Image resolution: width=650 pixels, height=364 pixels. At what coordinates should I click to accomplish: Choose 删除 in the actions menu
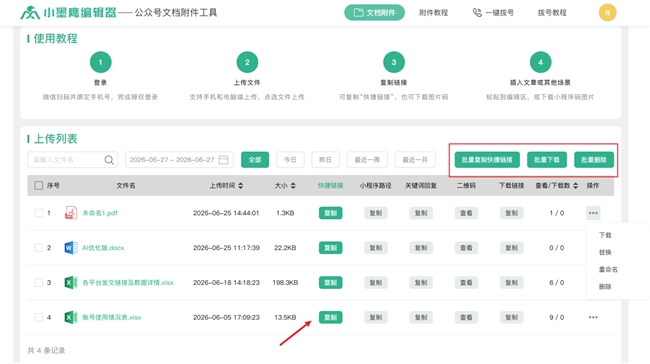(x=605, y=286)
